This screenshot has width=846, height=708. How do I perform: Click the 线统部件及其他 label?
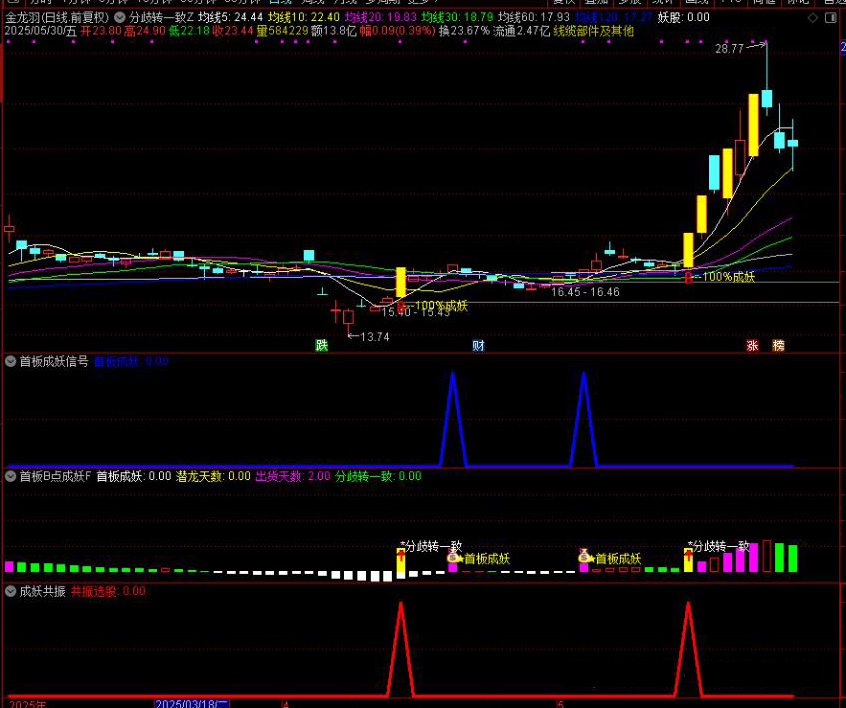coord(593,31)
